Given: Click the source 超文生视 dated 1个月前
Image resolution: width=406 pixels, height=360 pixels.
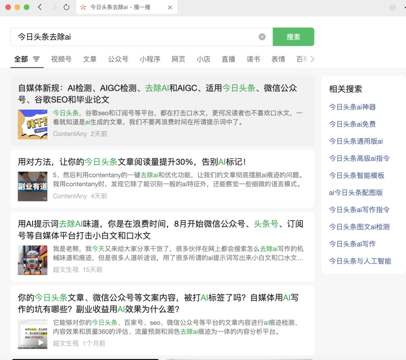Looking at the screenshot, I should coord(66,343).
